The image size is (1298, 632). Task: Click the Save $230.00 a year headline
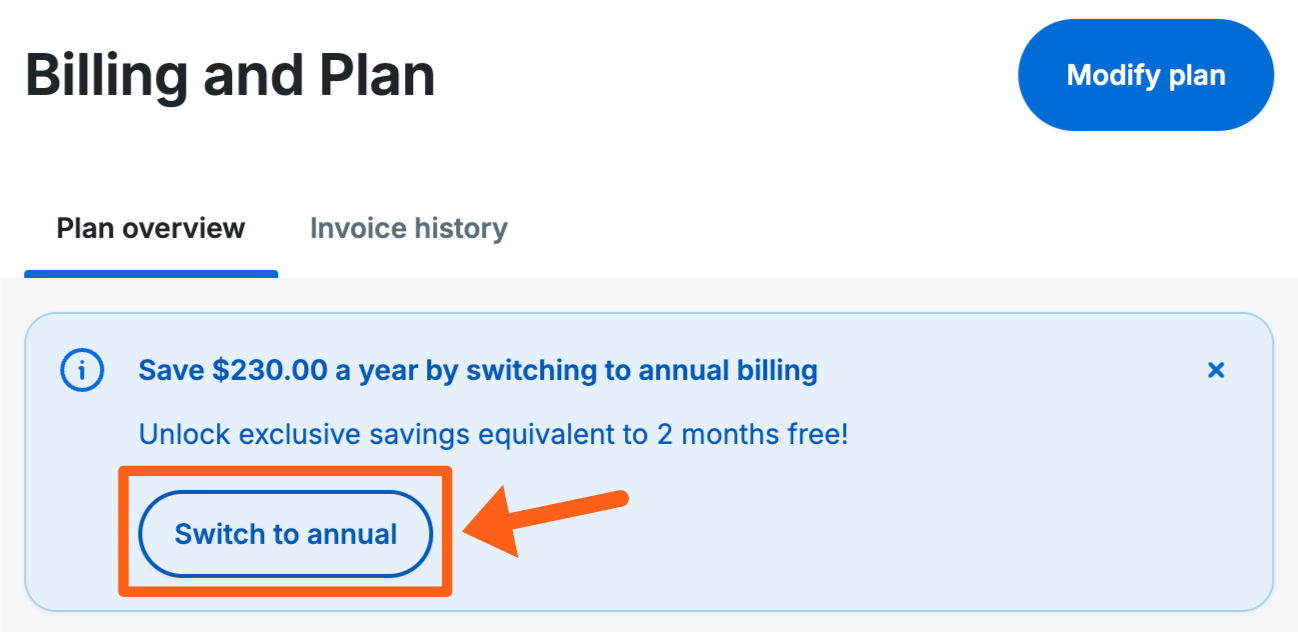tap(478, 371)
